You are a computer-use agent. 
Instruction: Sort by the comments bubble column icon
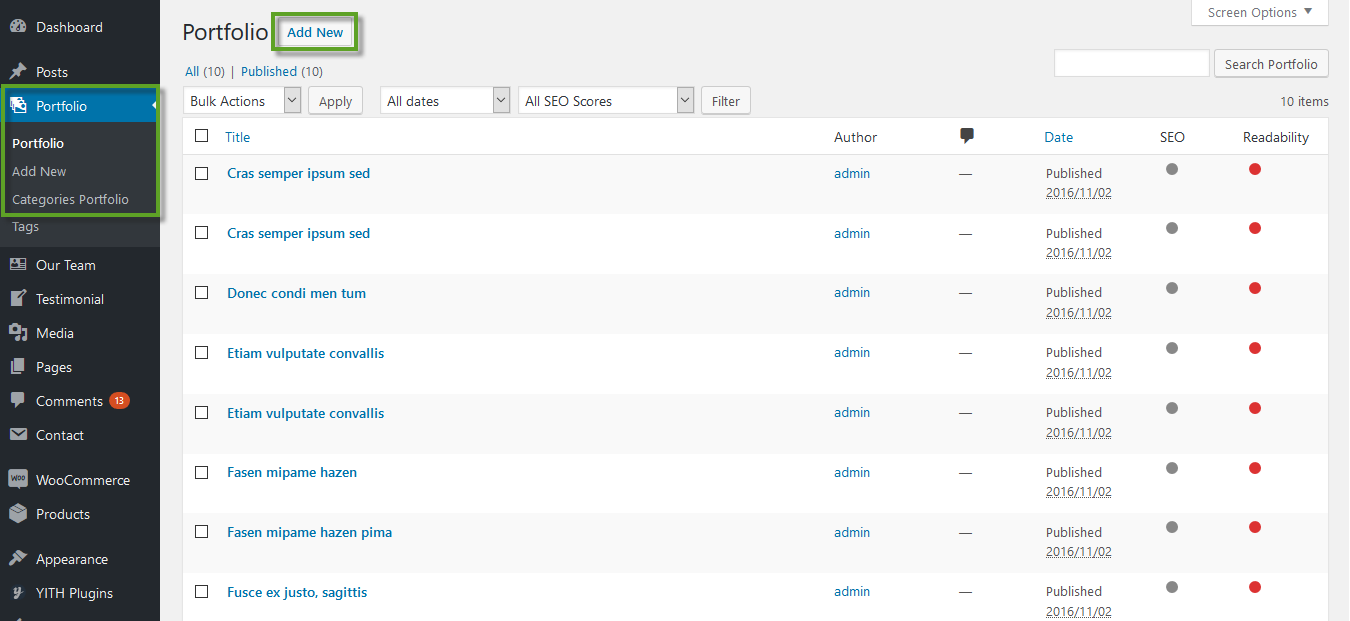click(966, 137)
